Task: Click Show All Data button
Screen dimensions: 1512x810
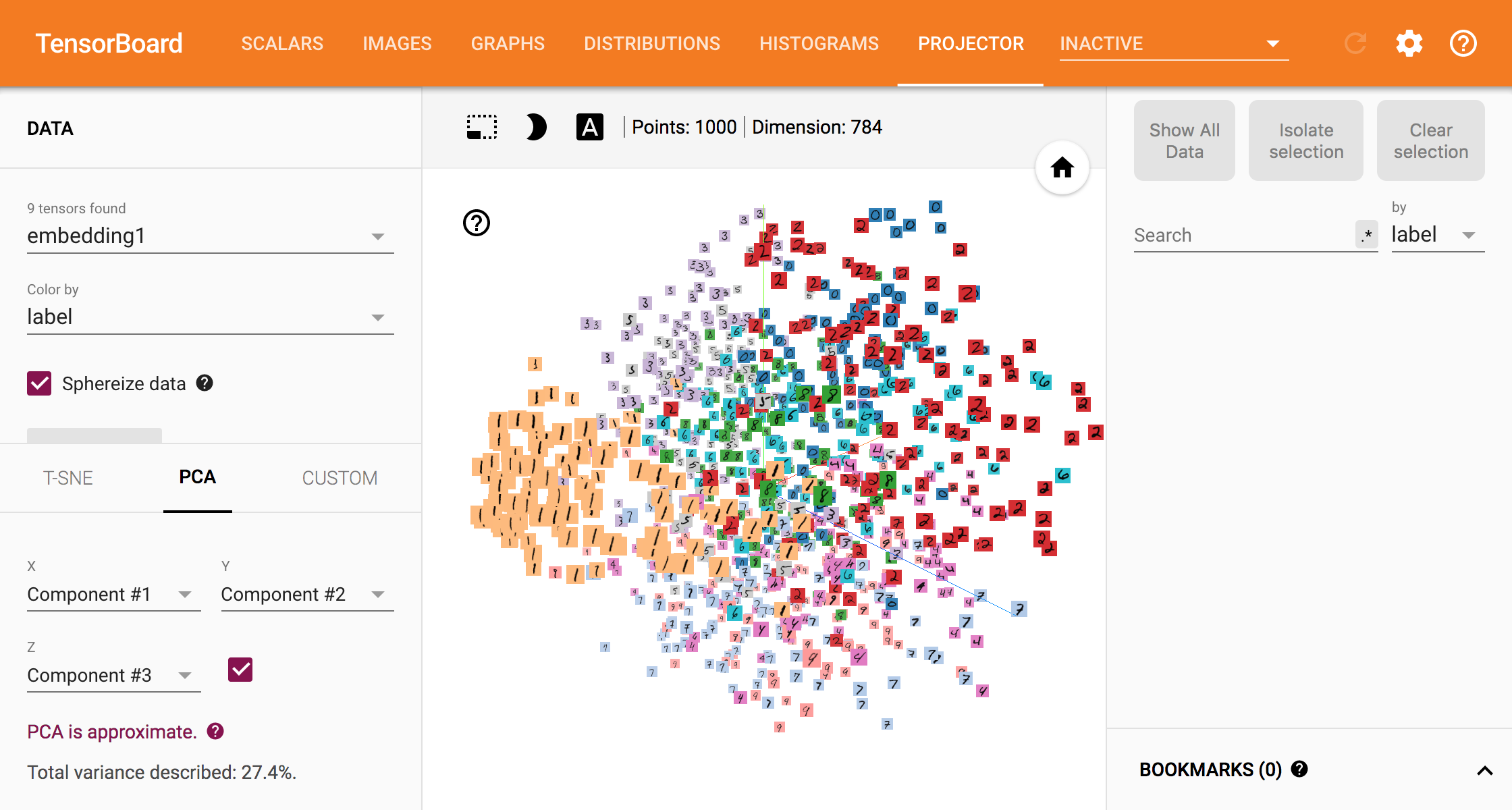Action: 1184,140
